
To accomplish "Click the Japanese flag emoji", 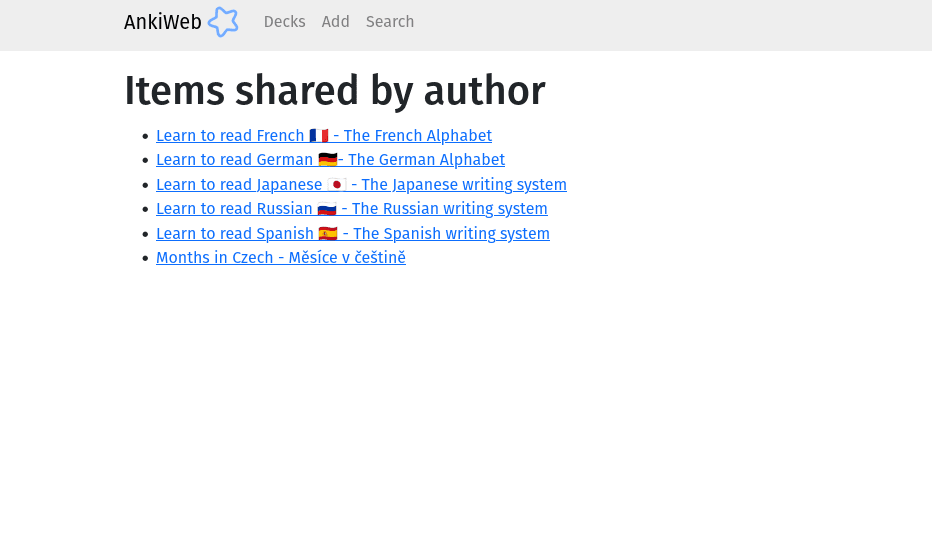I will click(x=337, y=185).
